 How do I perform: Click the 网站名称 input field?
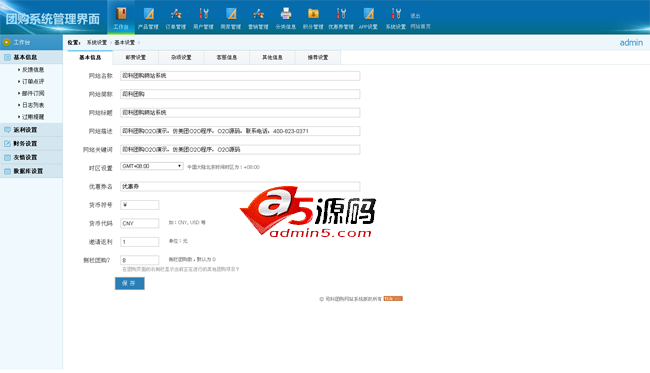coord(240,76)
